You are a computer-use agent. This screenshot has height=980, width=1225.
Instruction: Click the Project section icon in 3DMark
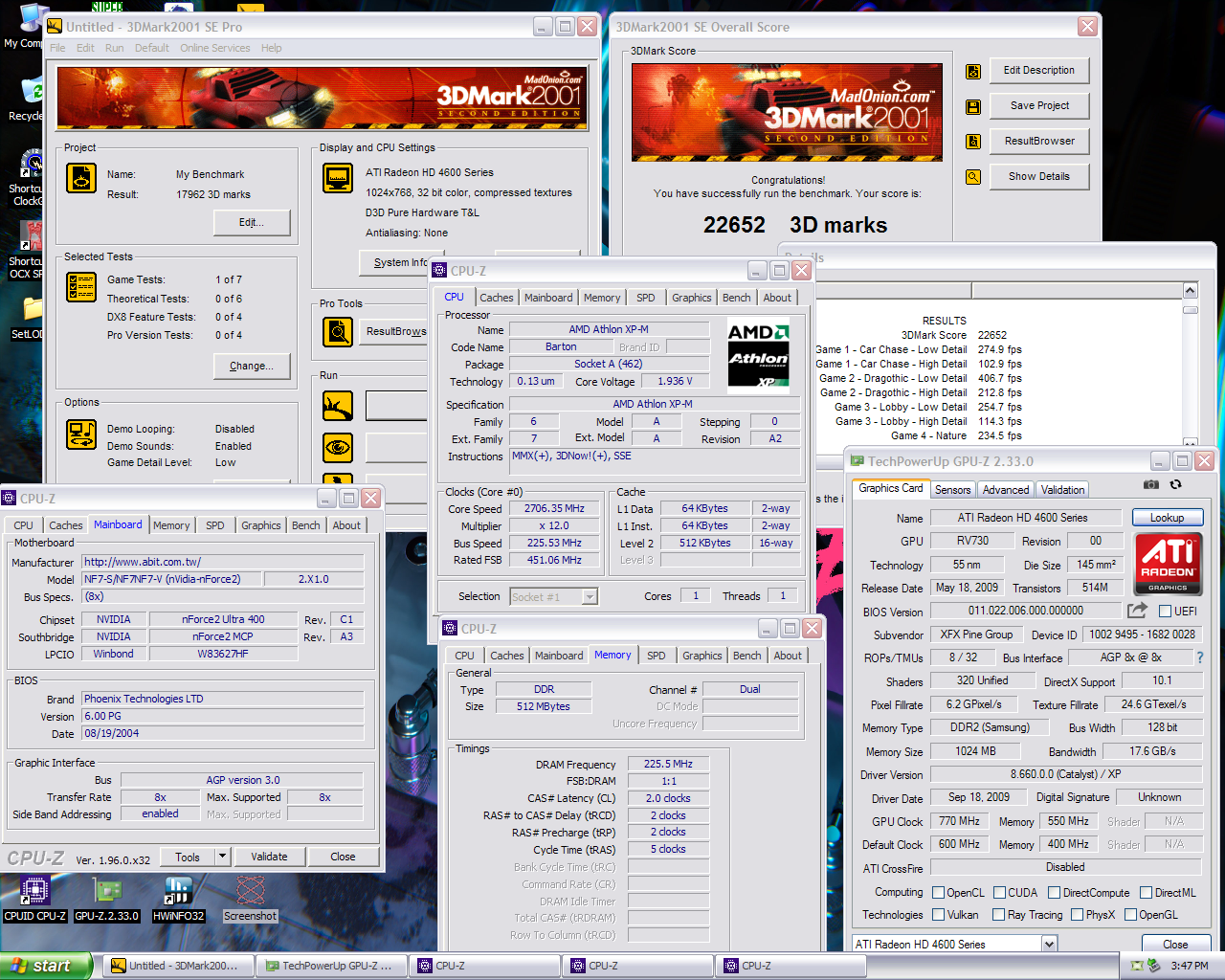pyautogui.click(x=81, y=178)
